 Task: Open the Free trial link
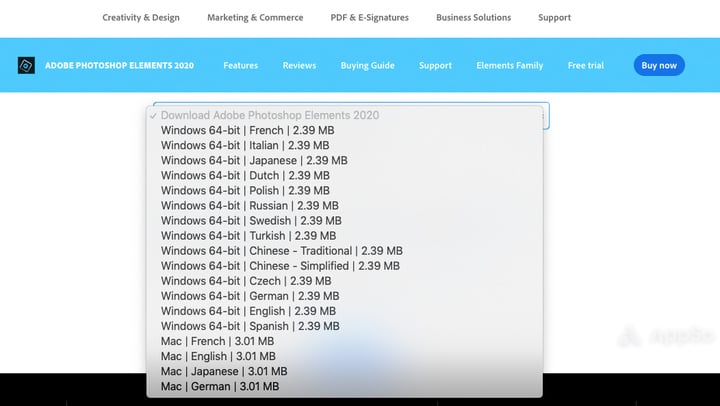coord(586,65)
